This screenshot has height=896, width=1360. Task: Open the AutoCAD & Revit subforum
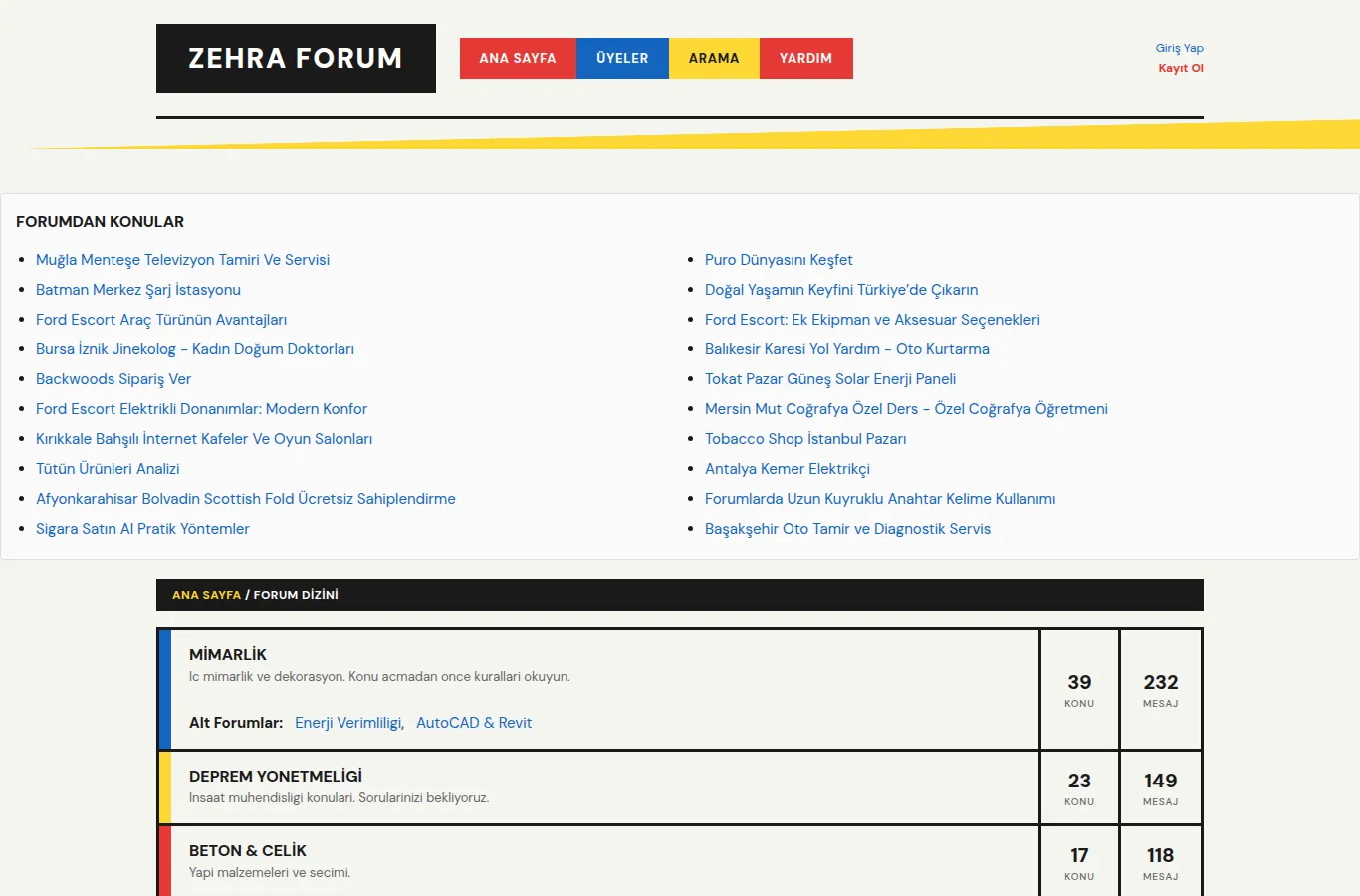(474, 723)
